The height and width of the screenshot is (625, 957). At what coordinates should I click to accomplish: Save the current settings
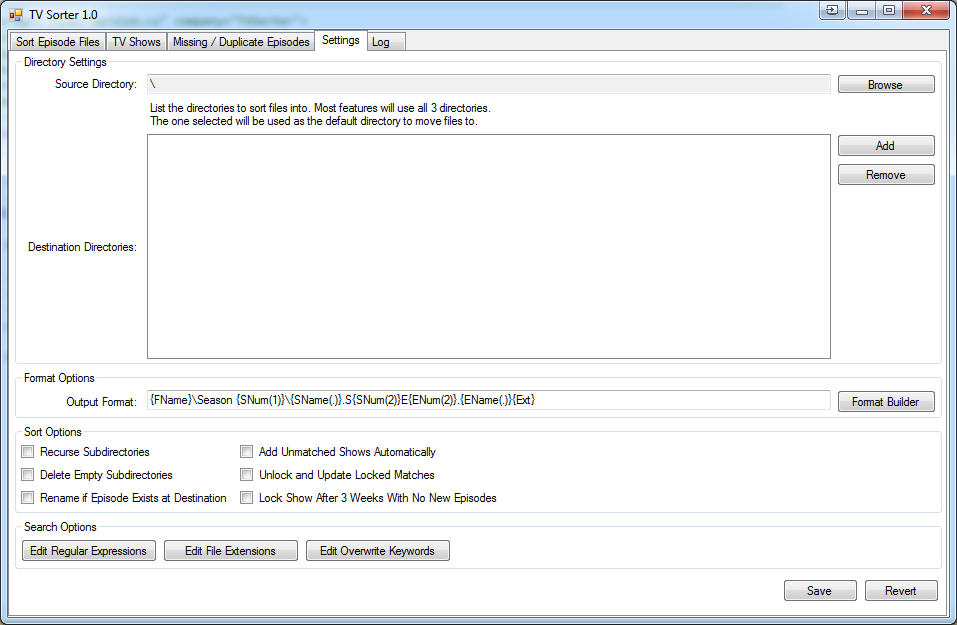coord(819,590)
